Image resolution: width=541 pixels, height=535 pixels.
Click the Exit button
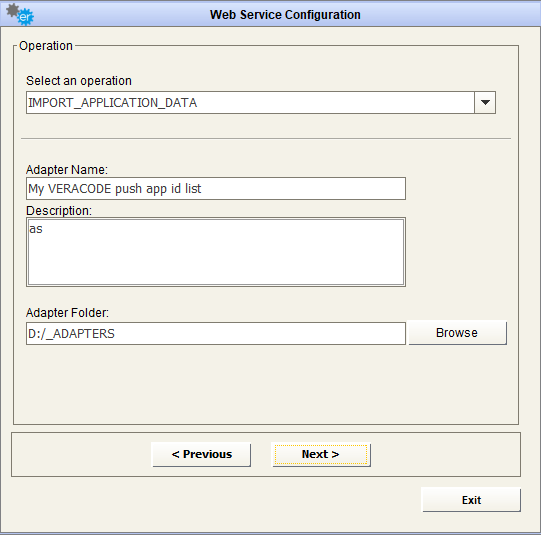pos(471,500)
